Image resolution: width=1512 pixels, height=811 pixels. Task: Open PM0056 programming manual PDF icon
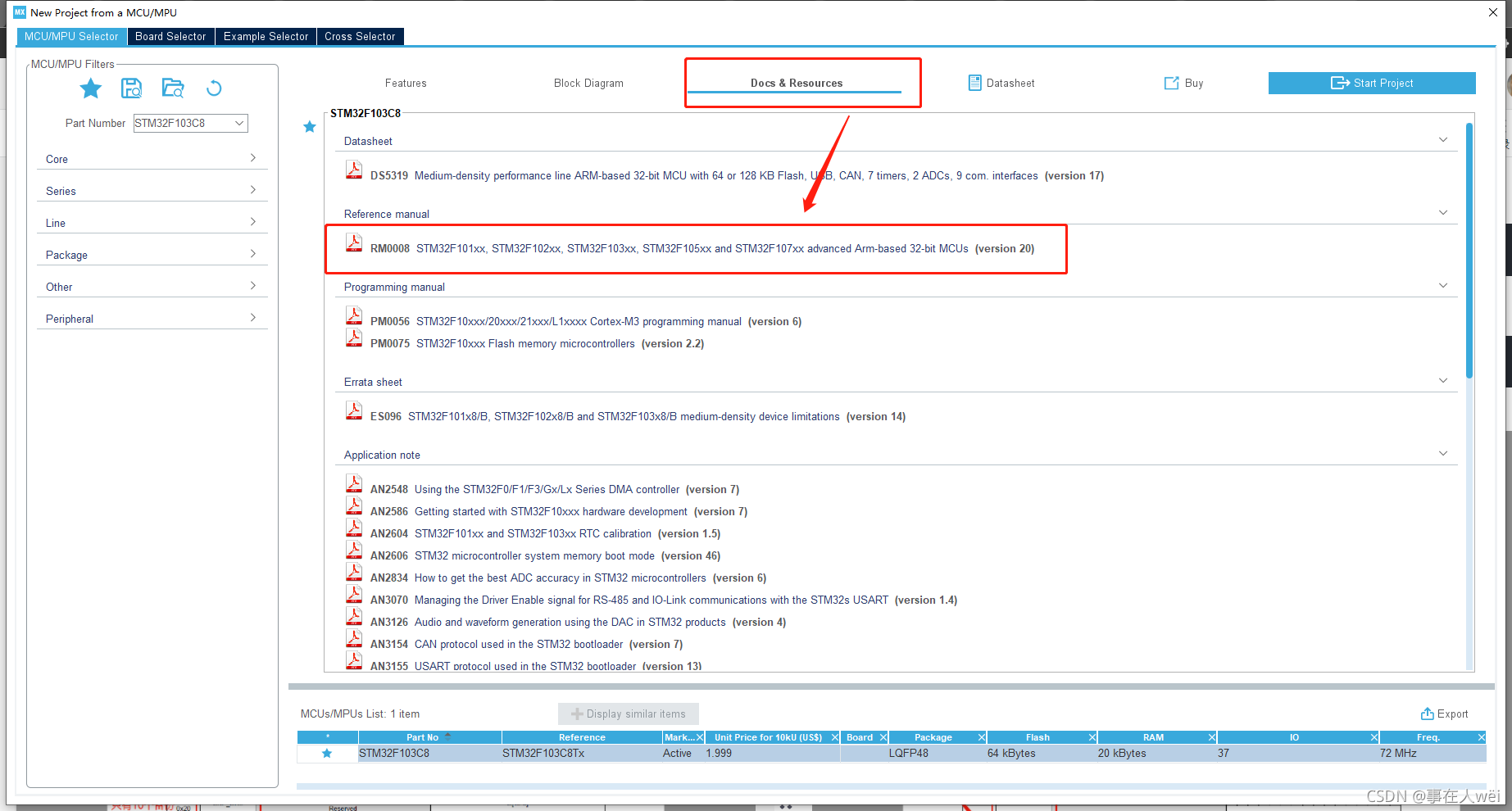354,315
